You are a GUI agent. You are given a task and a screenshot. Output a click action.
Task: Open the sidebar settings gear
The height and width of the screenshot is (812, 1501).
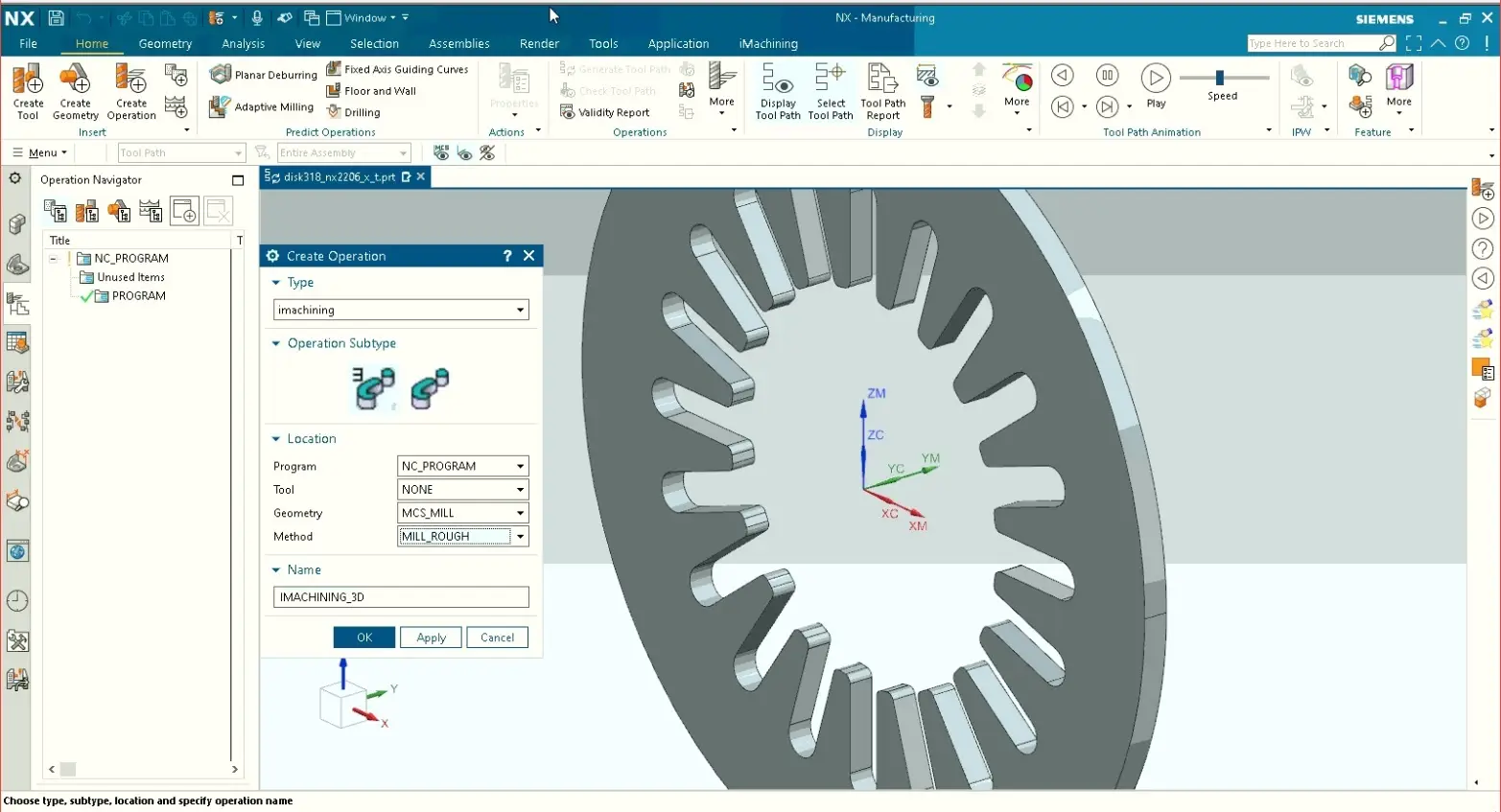tap(15, 178)
